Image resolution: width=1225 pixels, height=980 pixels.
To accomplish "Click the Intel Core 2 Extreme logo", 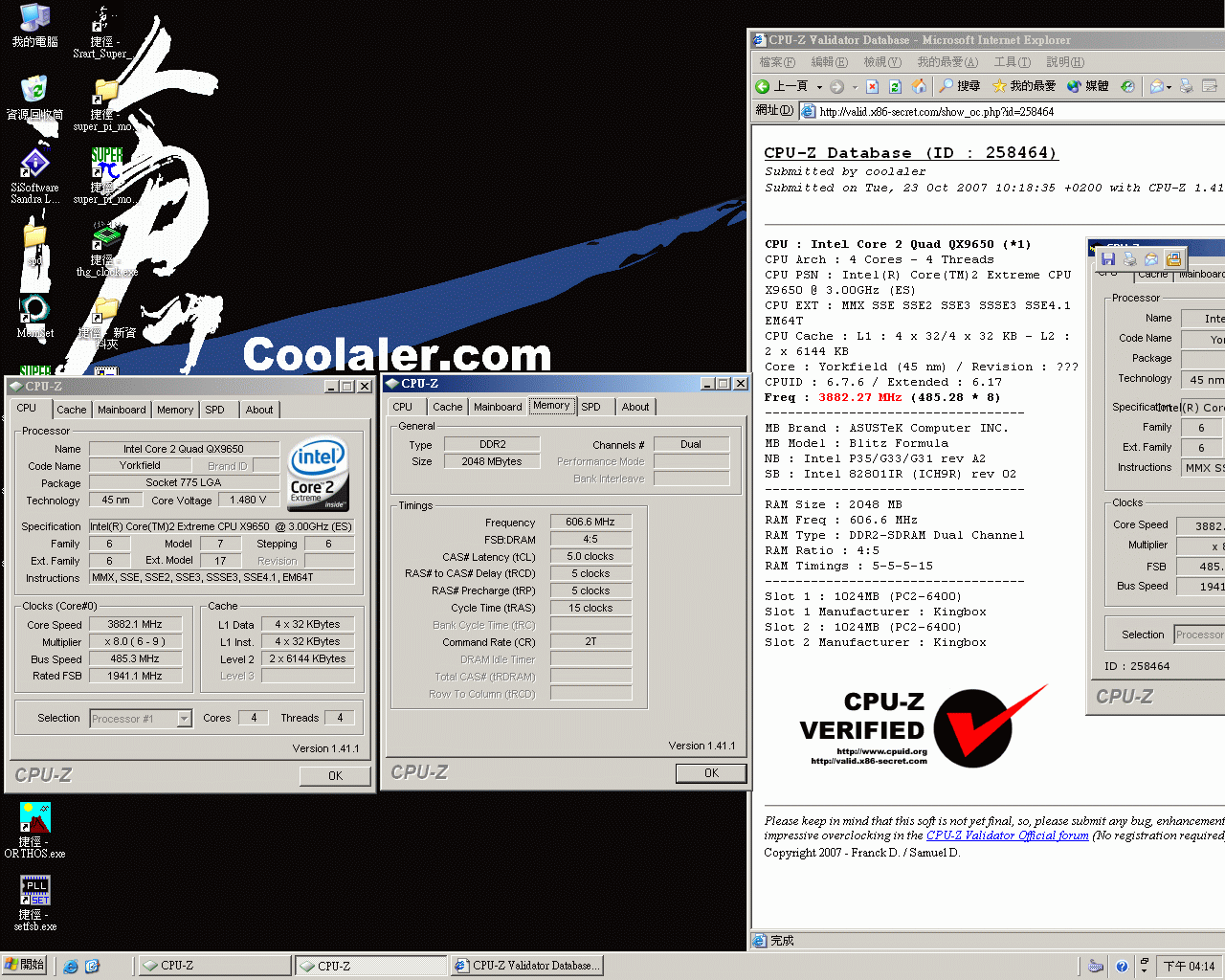I will tap(319, 475).
